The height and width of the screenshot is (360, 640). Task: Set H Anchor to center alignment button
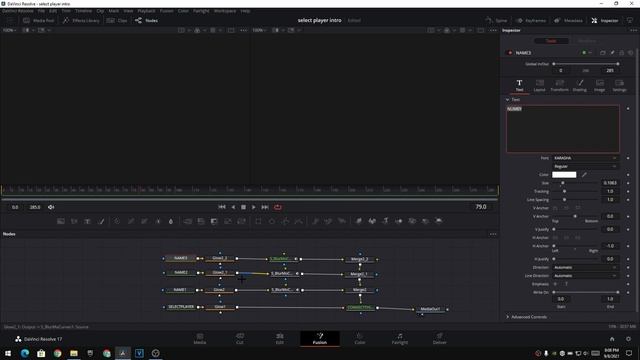(567, 238)
